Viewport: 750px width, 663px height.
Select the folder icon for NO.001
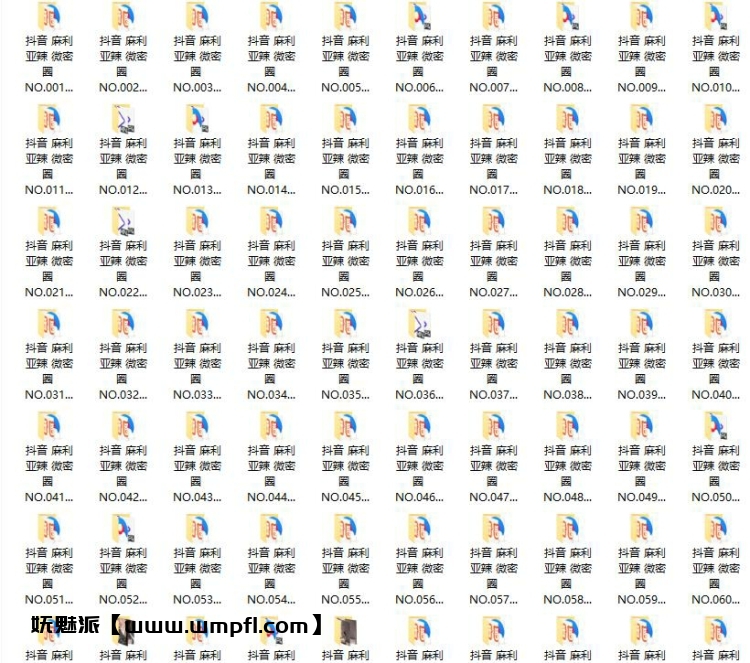(x=49, y=16)
